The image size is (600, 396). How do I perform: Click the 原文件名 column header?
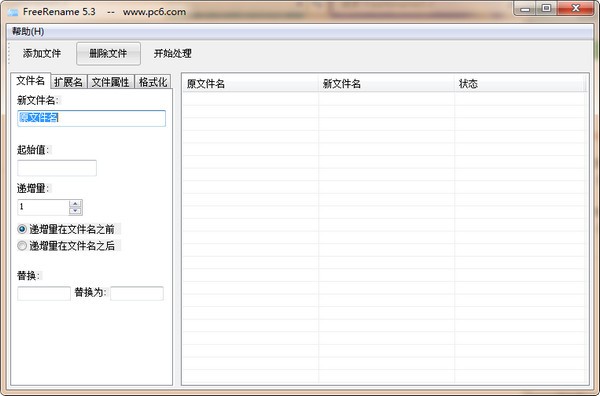coord(251,84)
